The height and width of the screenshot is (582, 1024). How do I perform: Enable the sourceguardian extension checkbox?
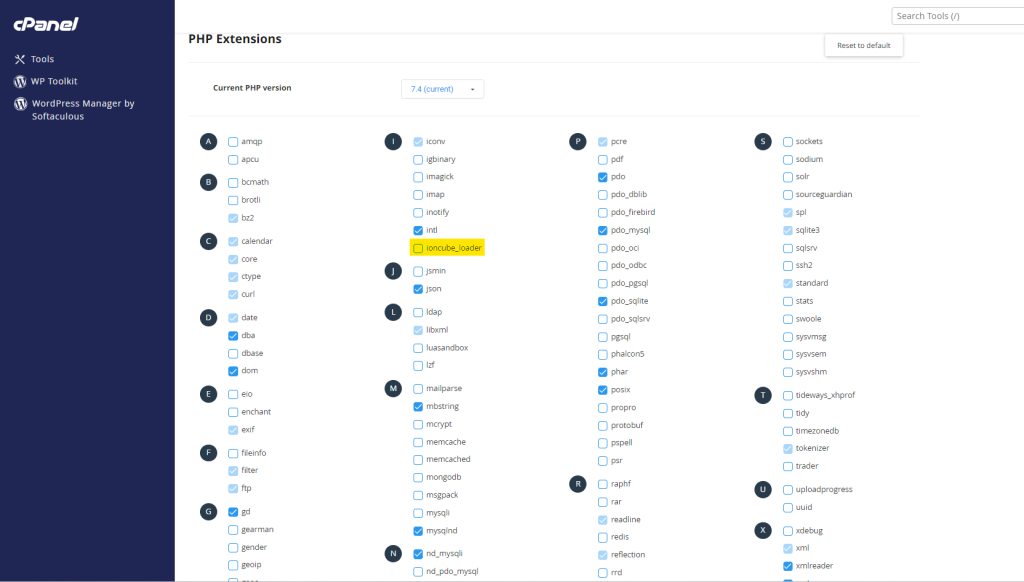pos(788,195)
